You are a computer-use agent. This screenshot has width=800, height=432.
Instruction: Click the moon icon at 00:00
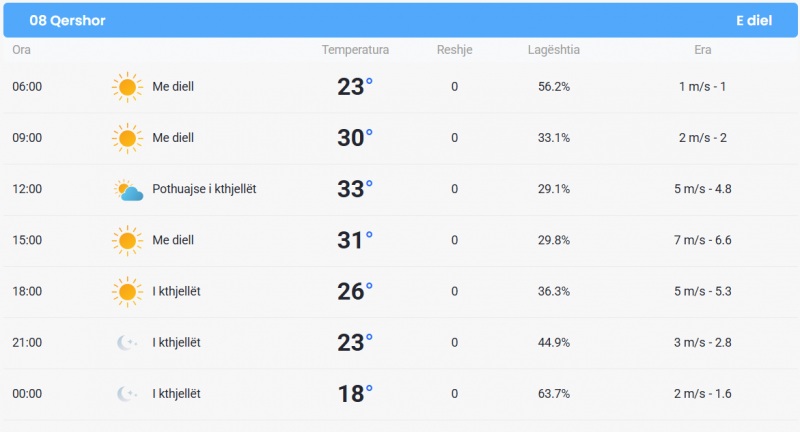[127, 394]
